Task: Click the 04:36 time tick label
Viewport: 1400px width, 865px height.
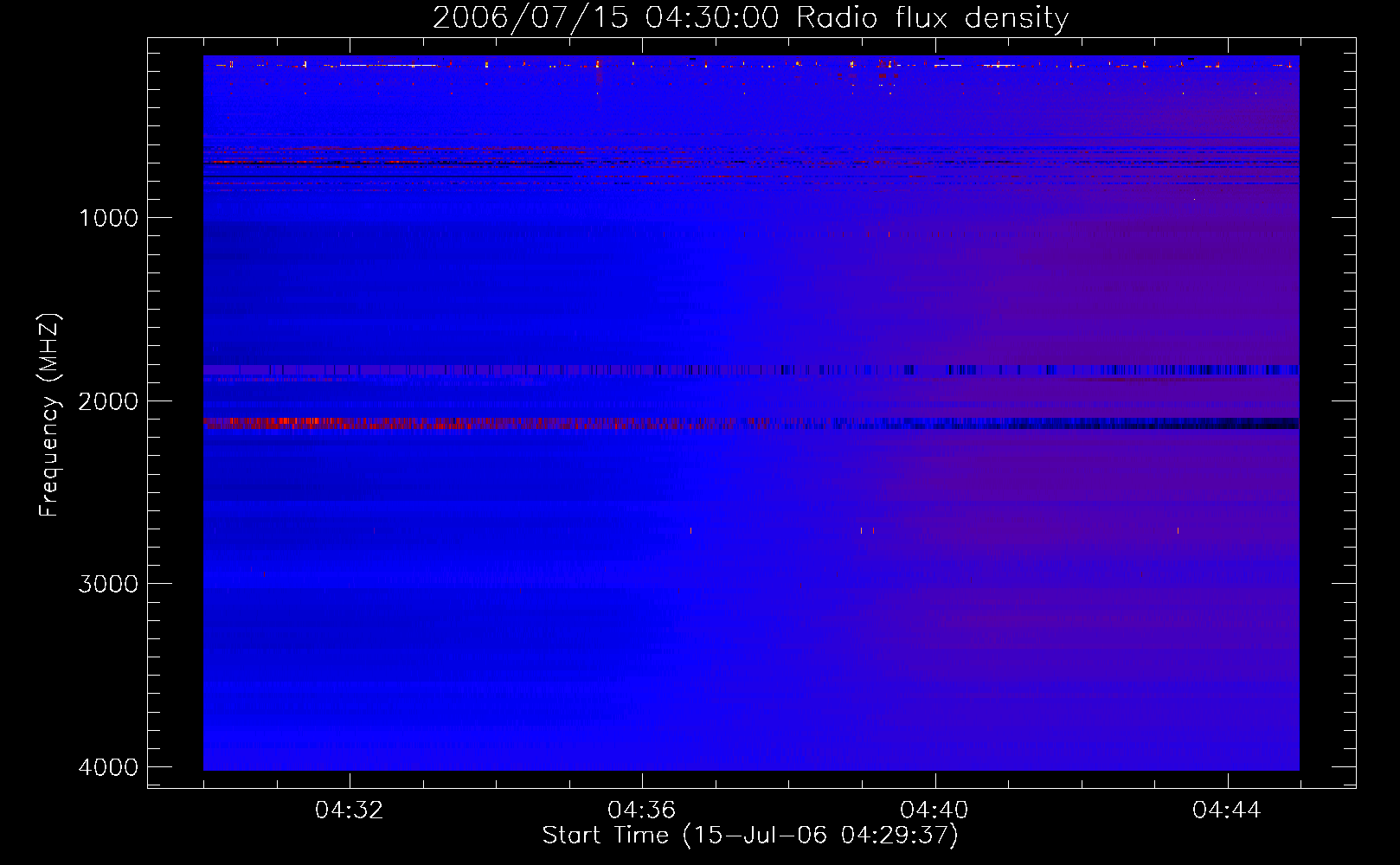Action: [642, 811]
